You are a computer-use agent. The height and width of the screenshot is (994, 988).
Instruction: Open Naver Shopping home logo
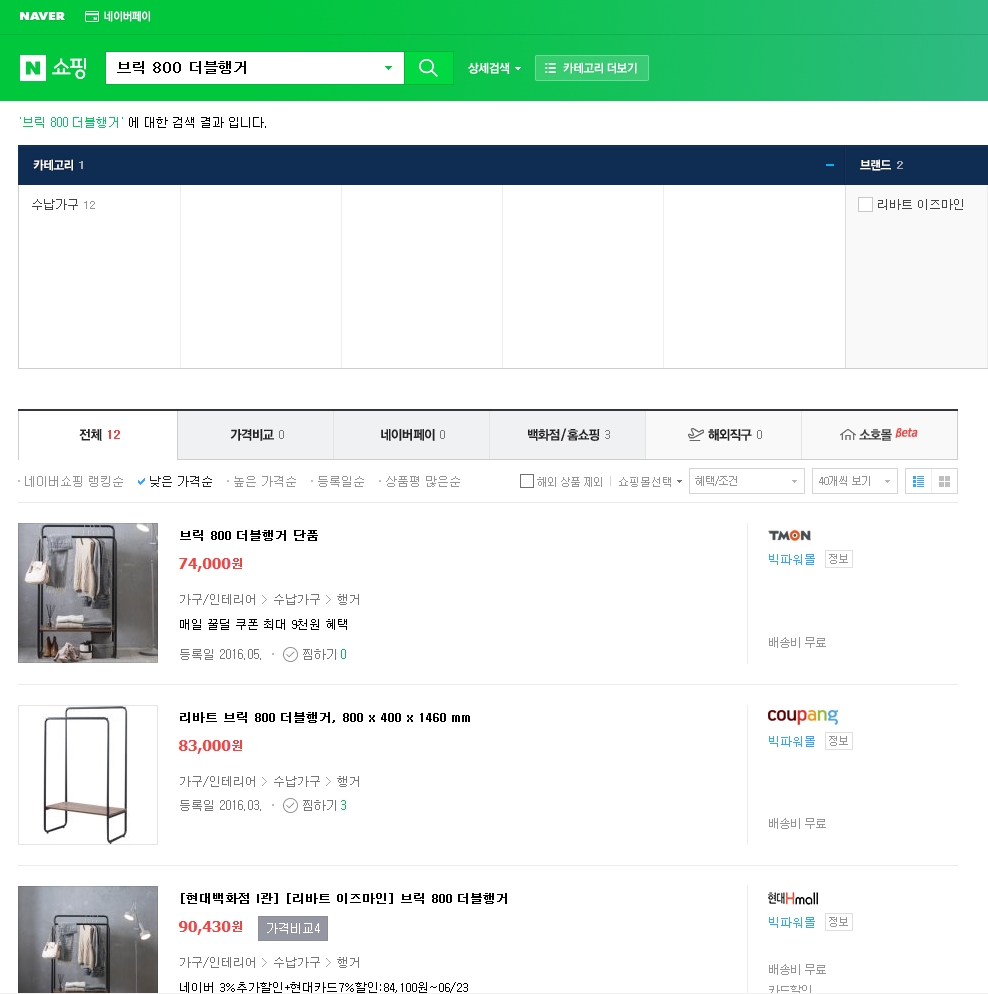coord(53,68)
